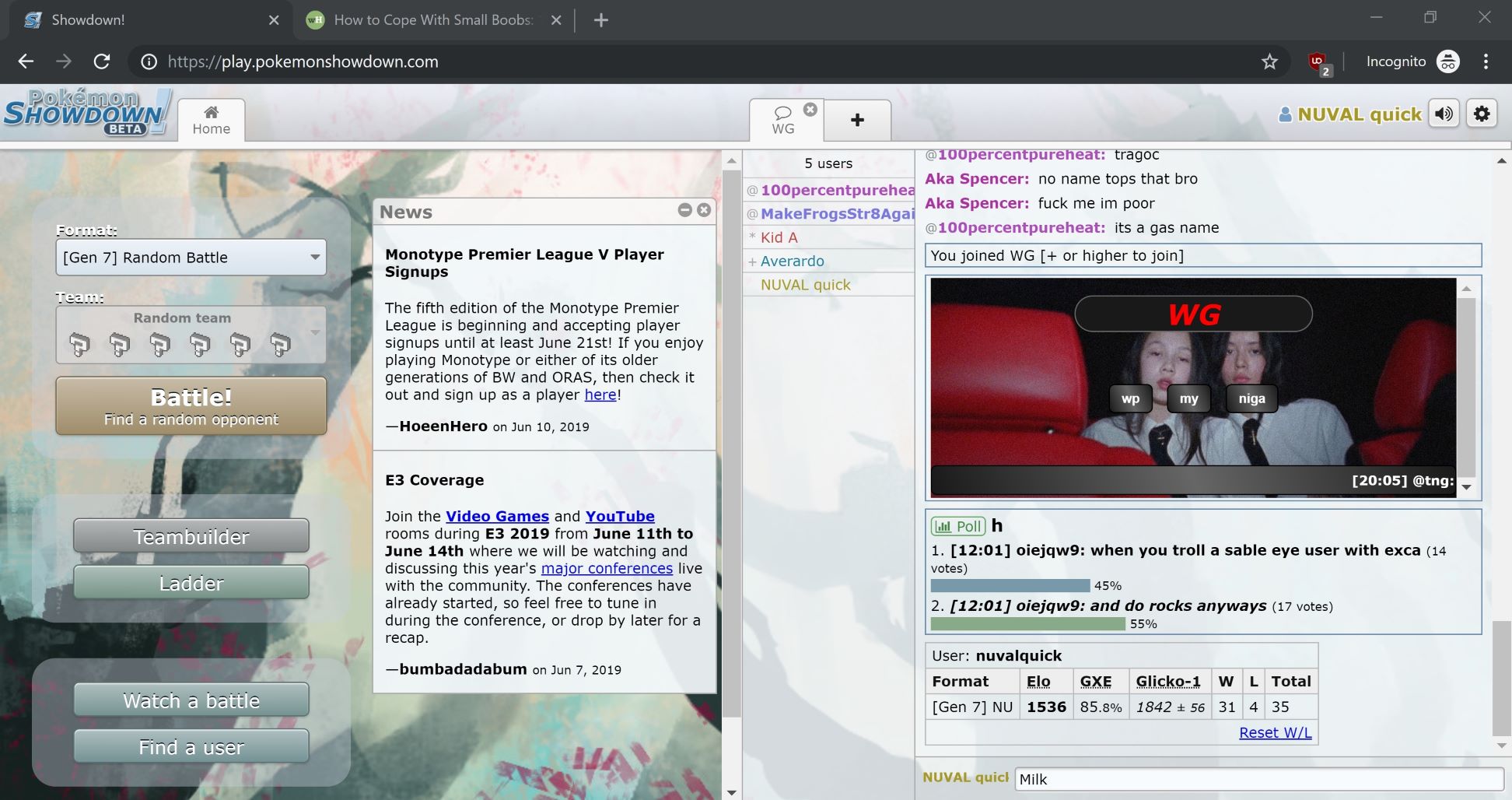Bookmark this page with the star icon
The width and height of the screenshot is (1512, 800).
[x=1269, y=61]
